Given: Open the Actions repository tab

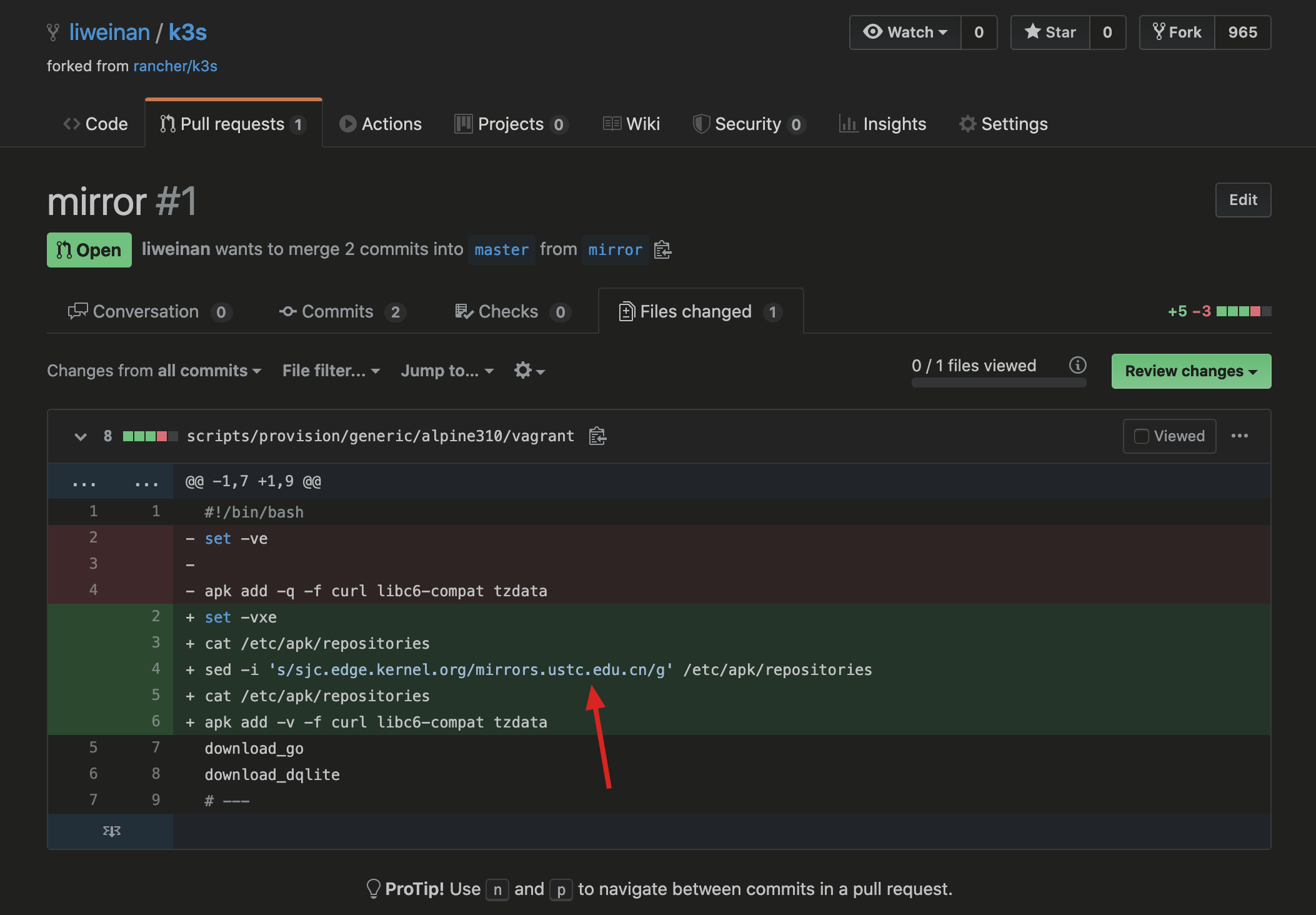Looking at the screenshot, I should click(381, 124).
